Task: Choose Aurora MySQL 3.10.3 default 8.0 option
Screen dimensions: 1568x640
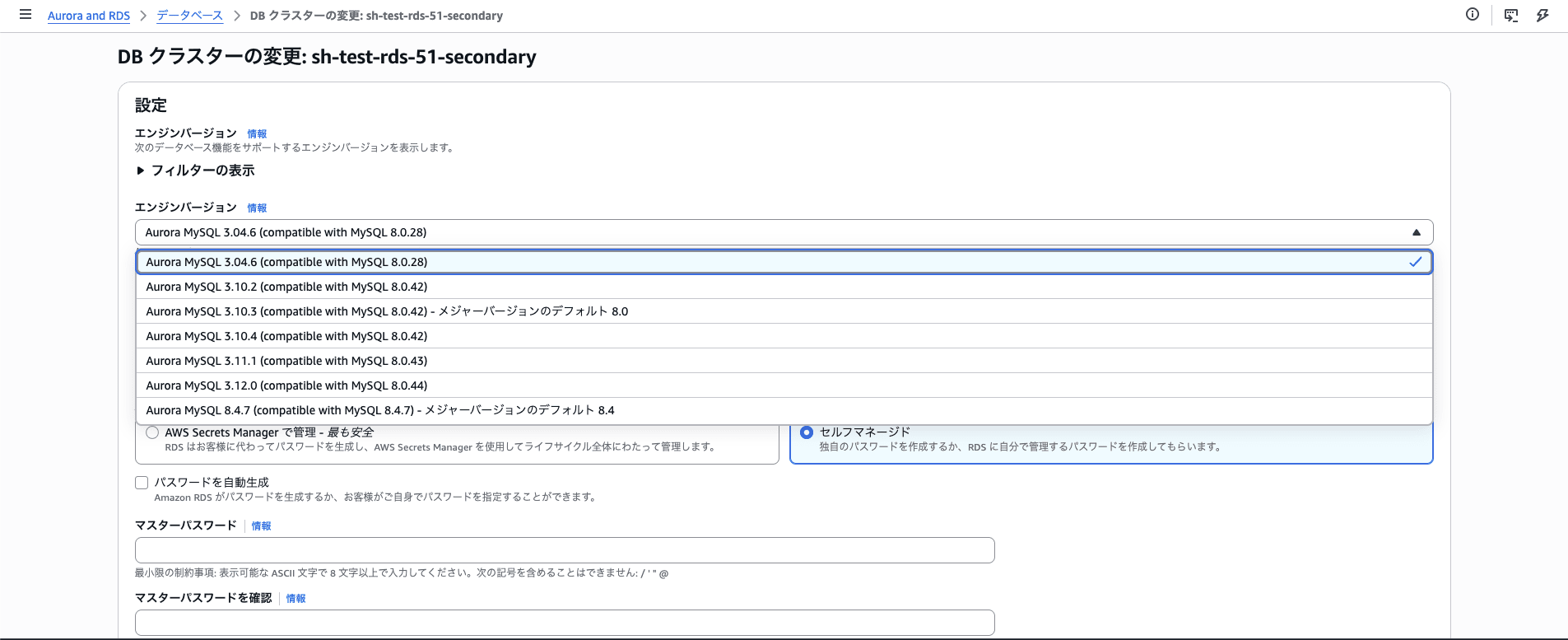Action: tap(784, 311)
